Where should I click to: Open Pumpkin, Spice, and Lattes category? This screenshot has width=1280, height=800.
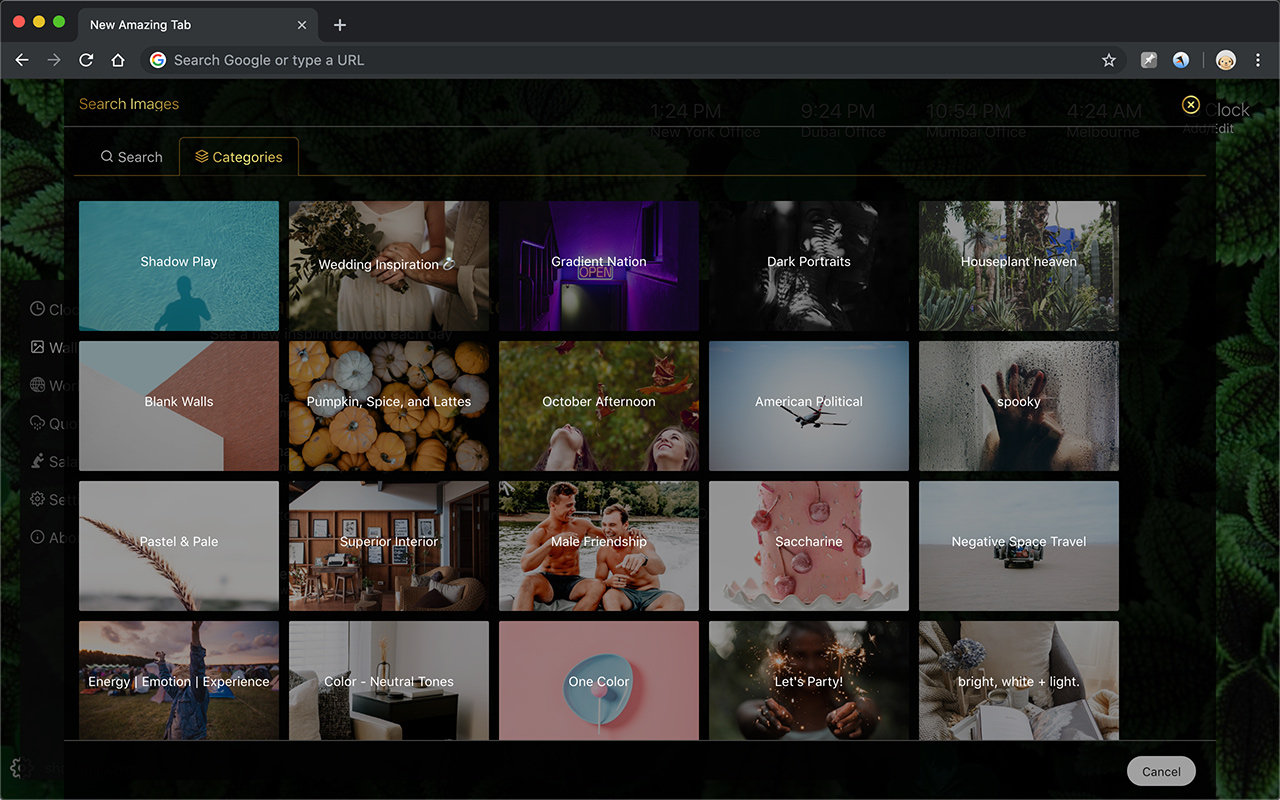coord(389,406)
